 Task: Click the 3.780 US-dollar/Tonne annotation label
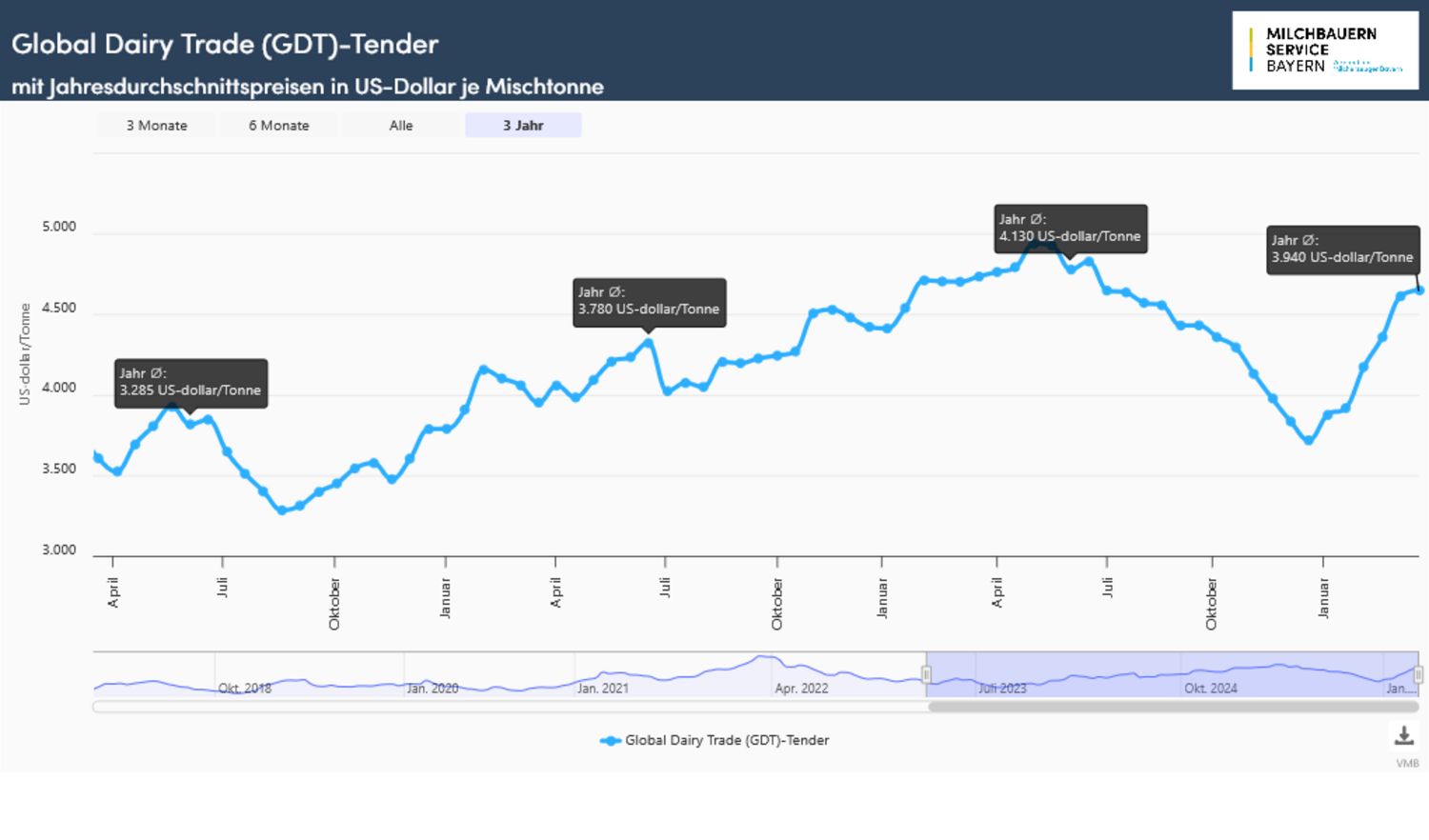[x=649, y=301]
